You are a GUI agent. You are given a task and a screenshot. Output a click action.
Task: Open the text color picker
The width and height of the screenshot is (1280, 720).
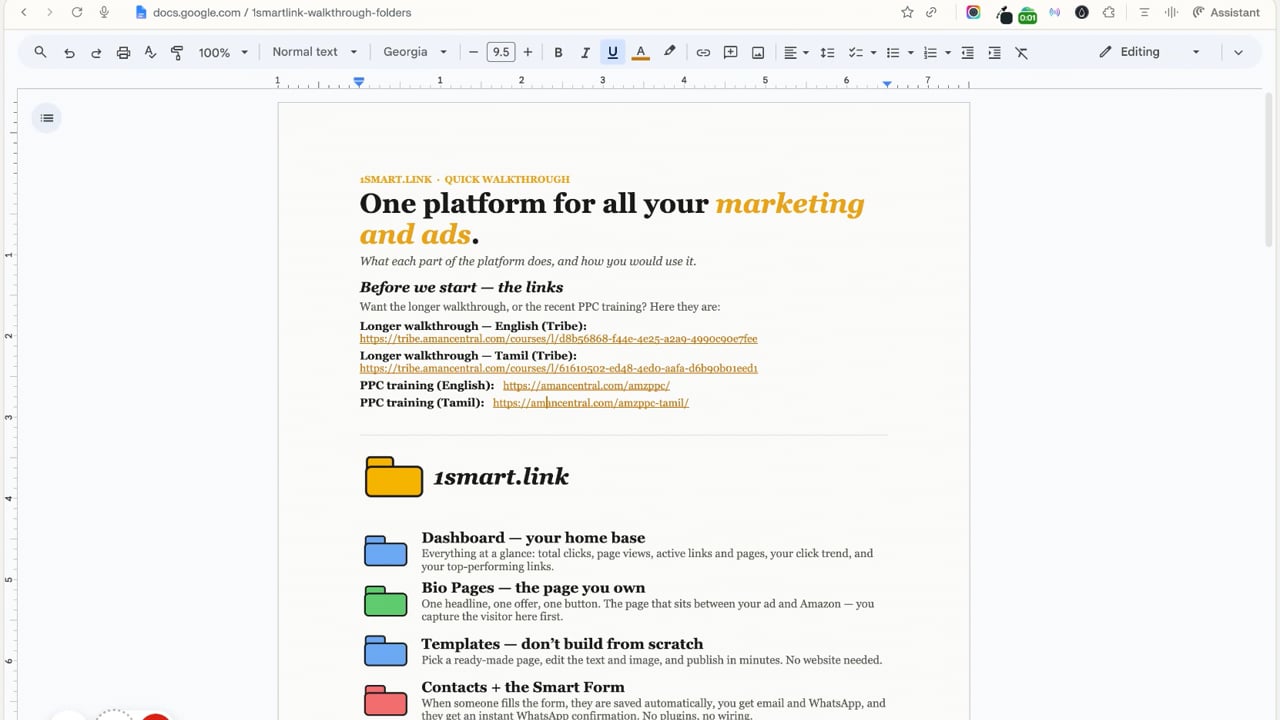[x=641, y=52]
